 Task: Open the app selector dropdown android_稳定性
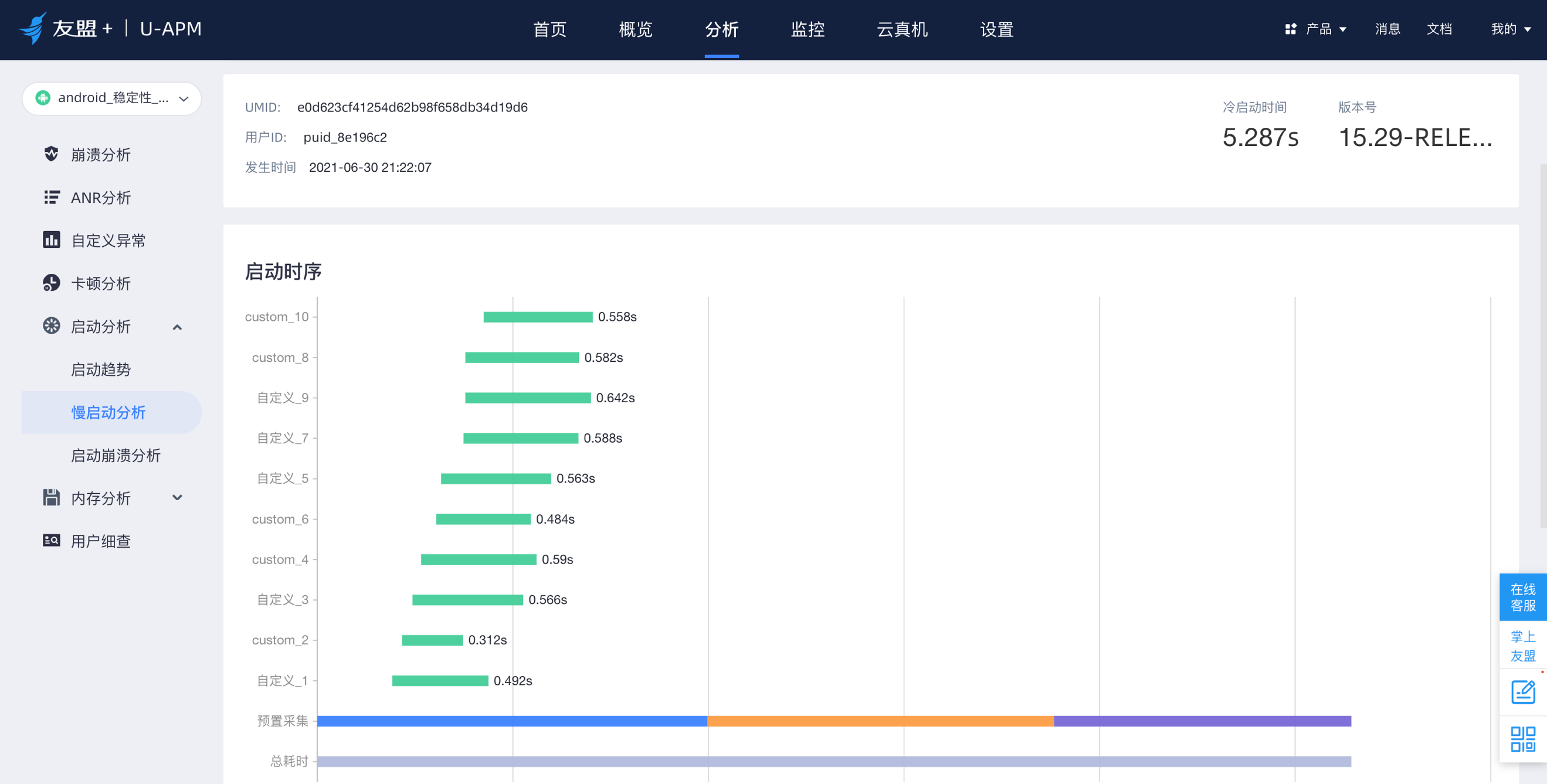coord(111,99)
